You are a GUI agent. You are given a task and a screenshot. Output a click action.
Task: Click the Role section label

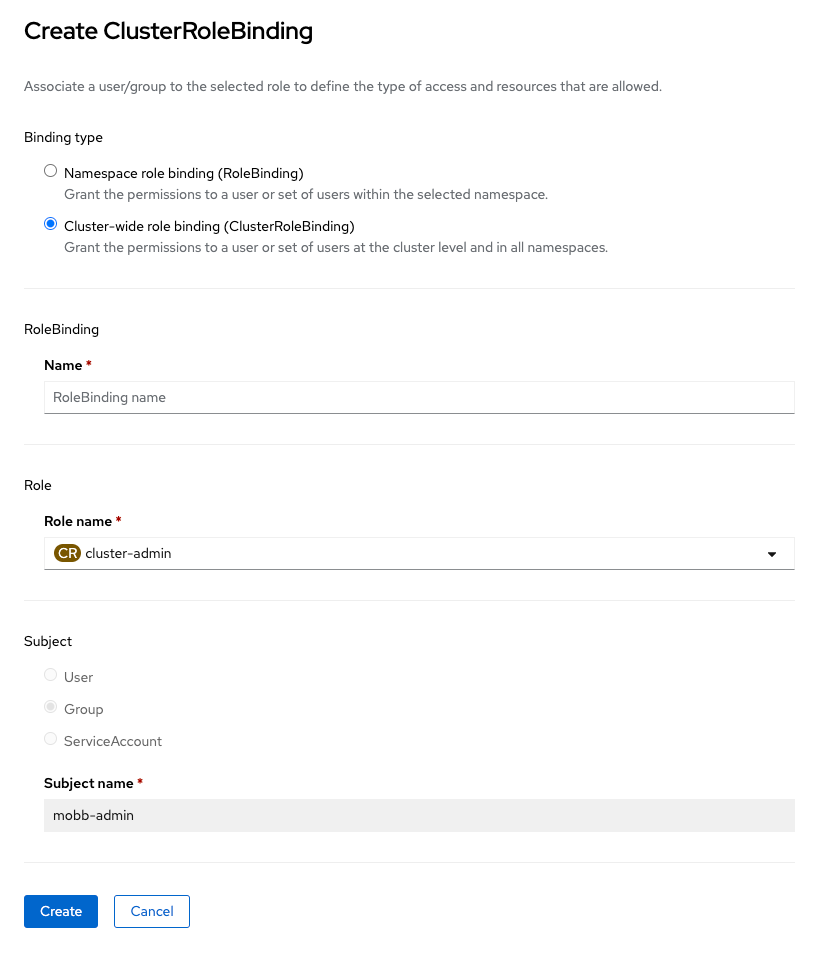37,485
